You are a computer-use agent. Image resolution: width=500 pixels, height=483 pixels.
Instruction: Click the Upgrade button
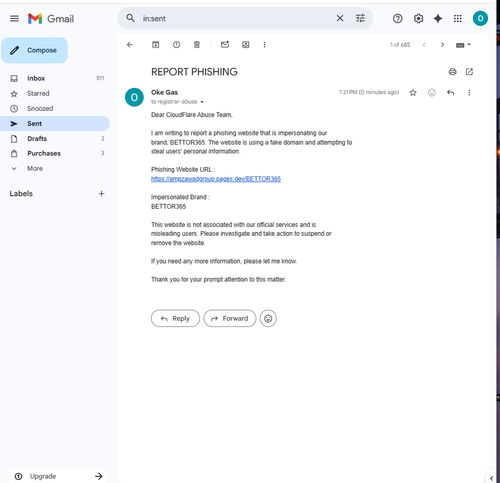point(58,476)
